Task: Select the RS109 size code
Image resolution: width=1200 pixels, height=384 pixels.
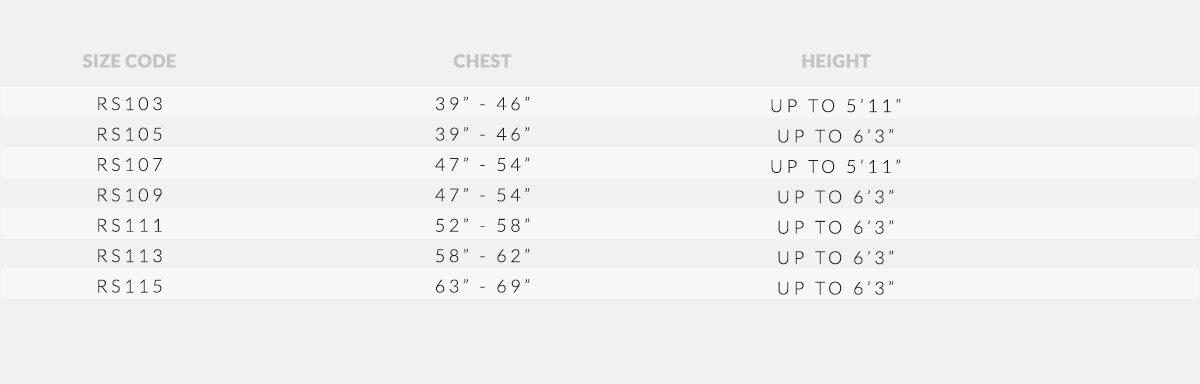Action: click(130, 195)
